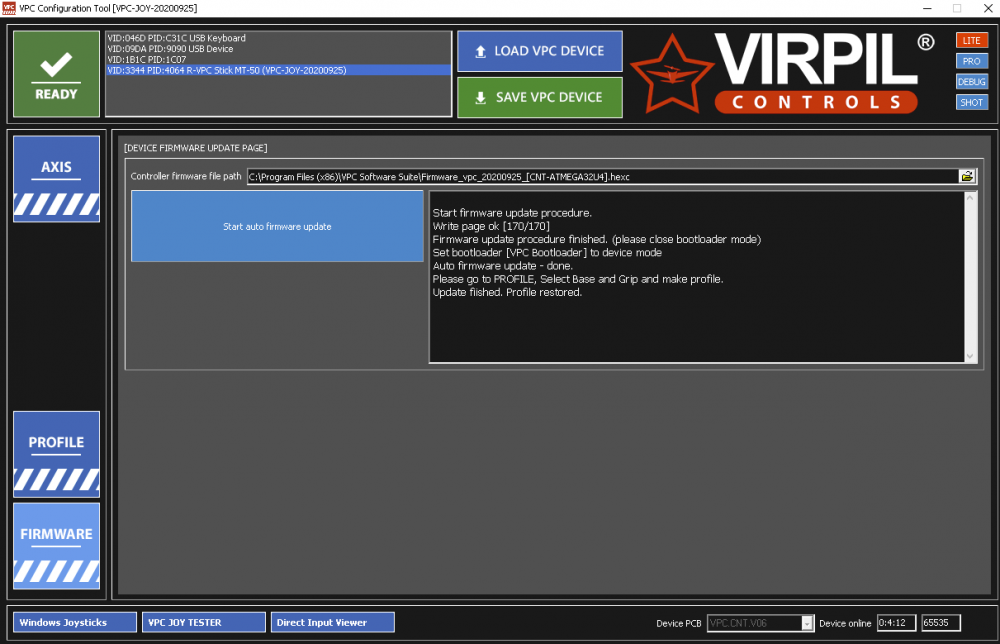This screenshot has height=644, width=1000.
Task: Click the 'Please go to PROFILE' log line
Action: tap(578, 279)
